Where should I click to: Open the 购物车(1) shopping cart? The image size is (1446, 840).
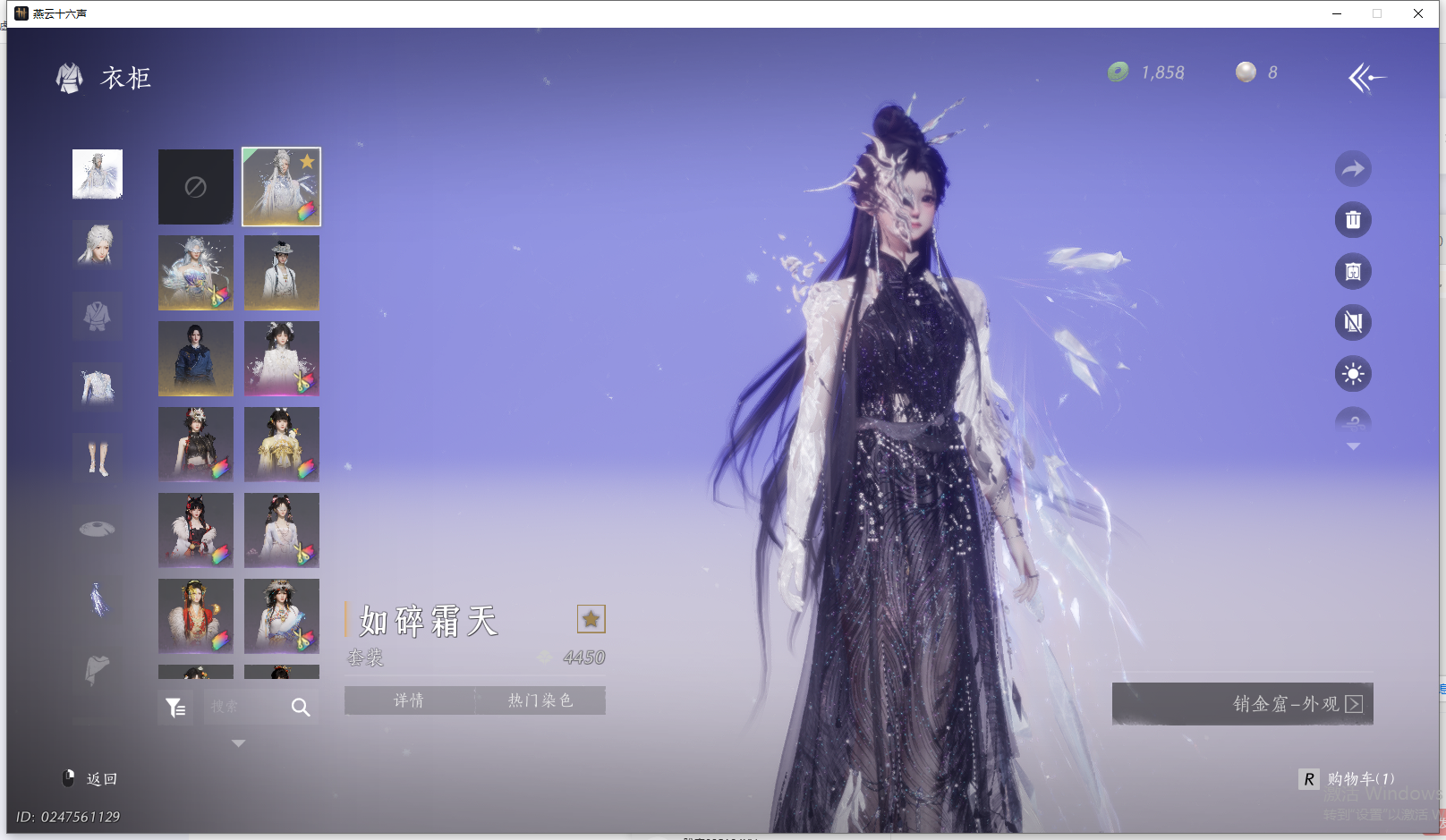pos(1348,779)
